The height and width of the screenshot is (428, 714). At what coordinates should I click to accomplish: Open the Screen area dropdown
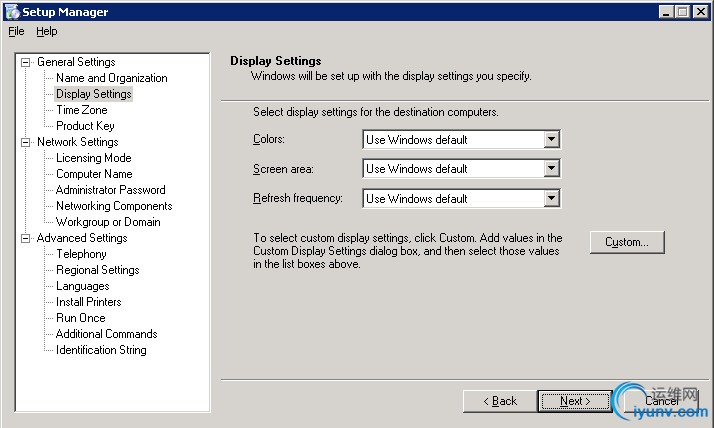(x=551, y=169)
